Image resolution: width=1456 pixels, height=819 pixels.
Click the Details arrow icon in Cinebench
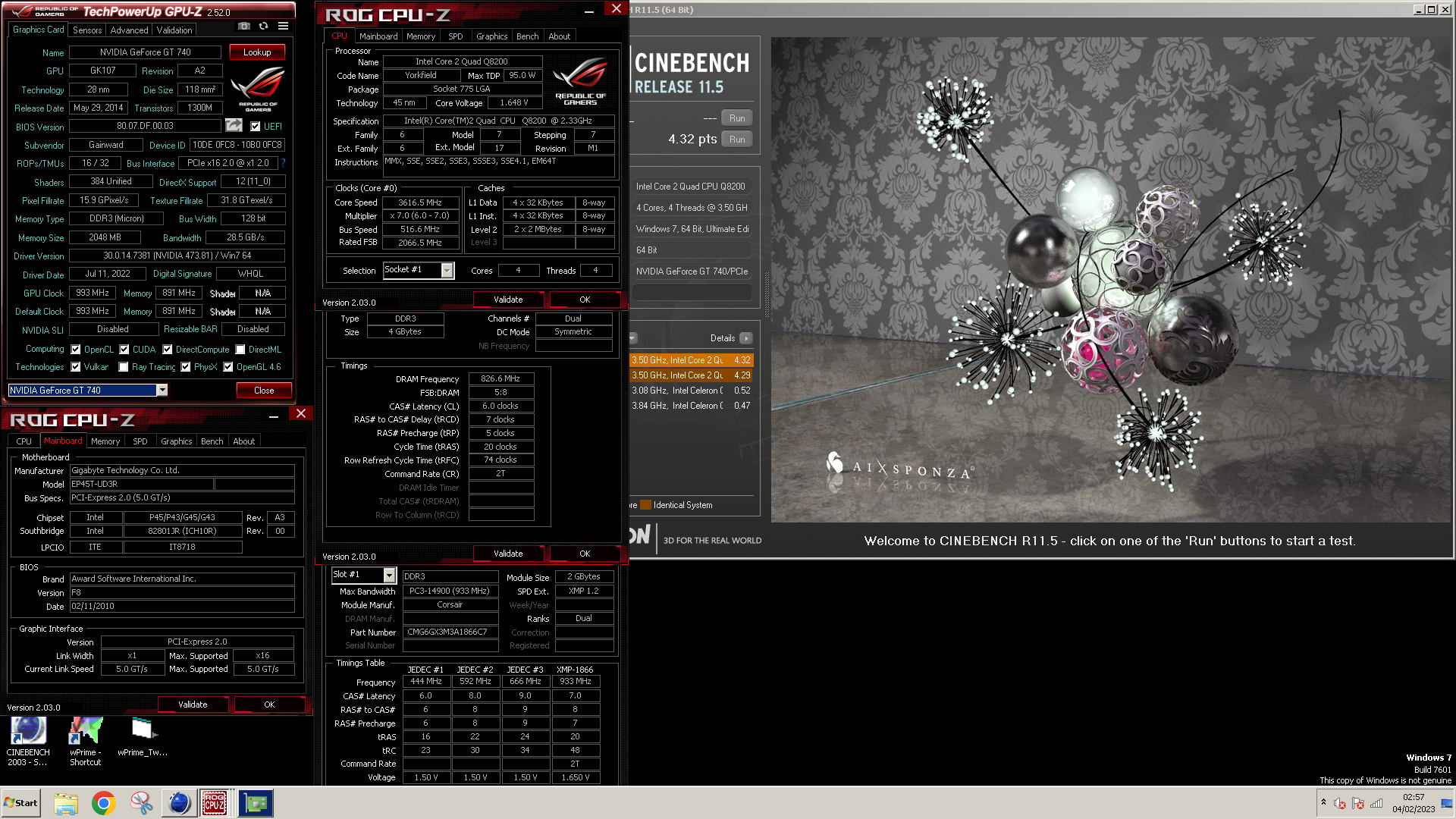click(x=746, y=338)
